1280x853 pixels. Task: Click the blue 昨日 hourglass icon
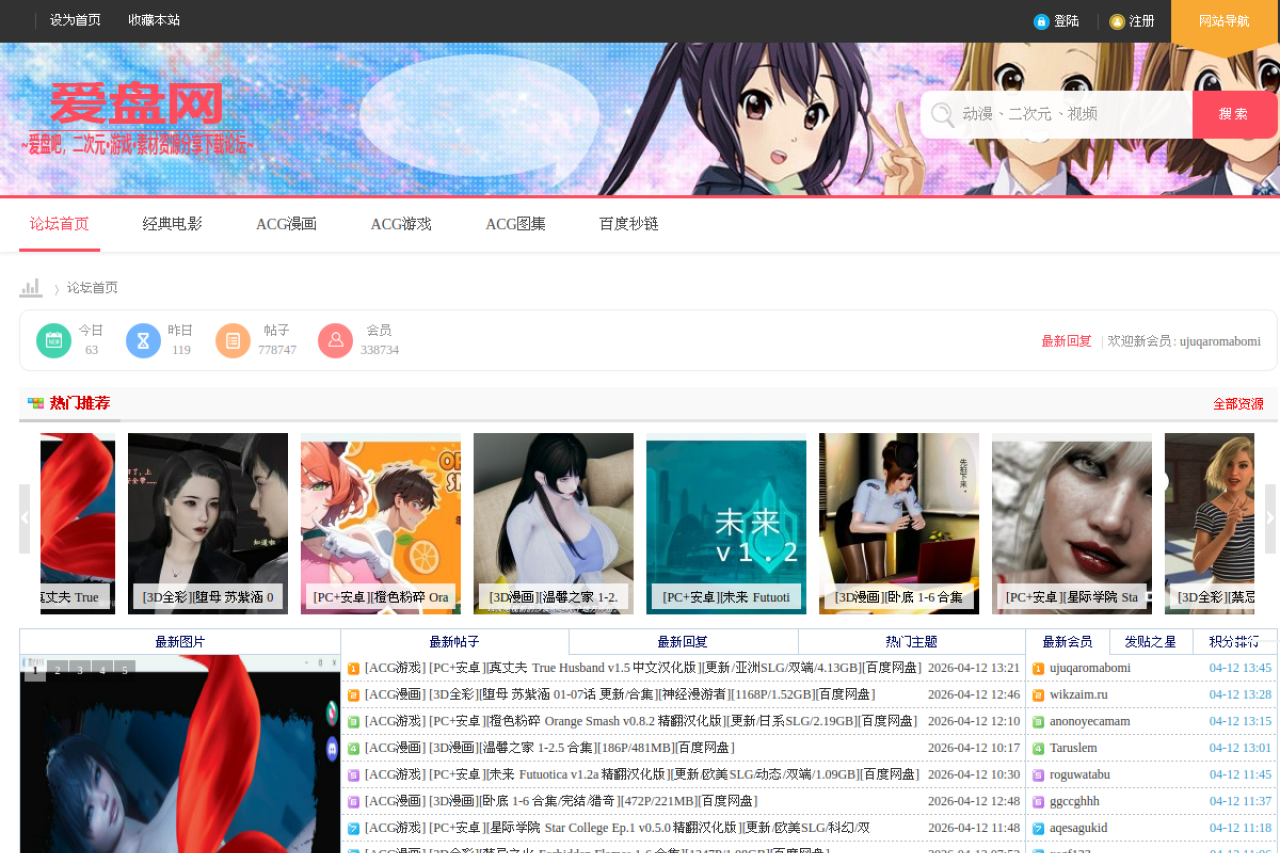(x=144, y=340)
